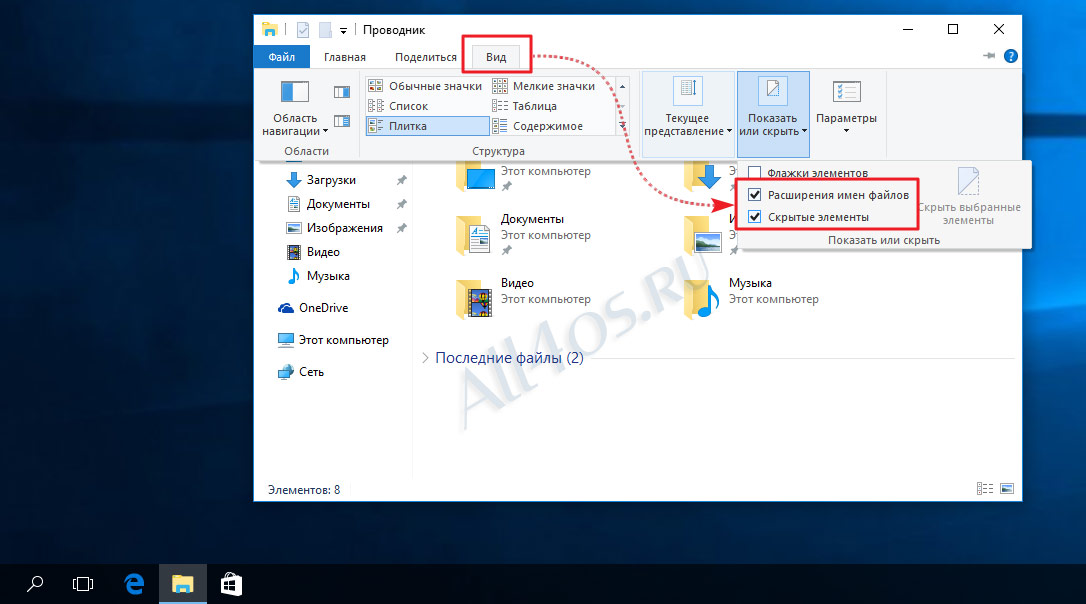1086x604 pixels.
Task: Click the Explorer folder icon in title bar
Action: [x=269, y=30]
